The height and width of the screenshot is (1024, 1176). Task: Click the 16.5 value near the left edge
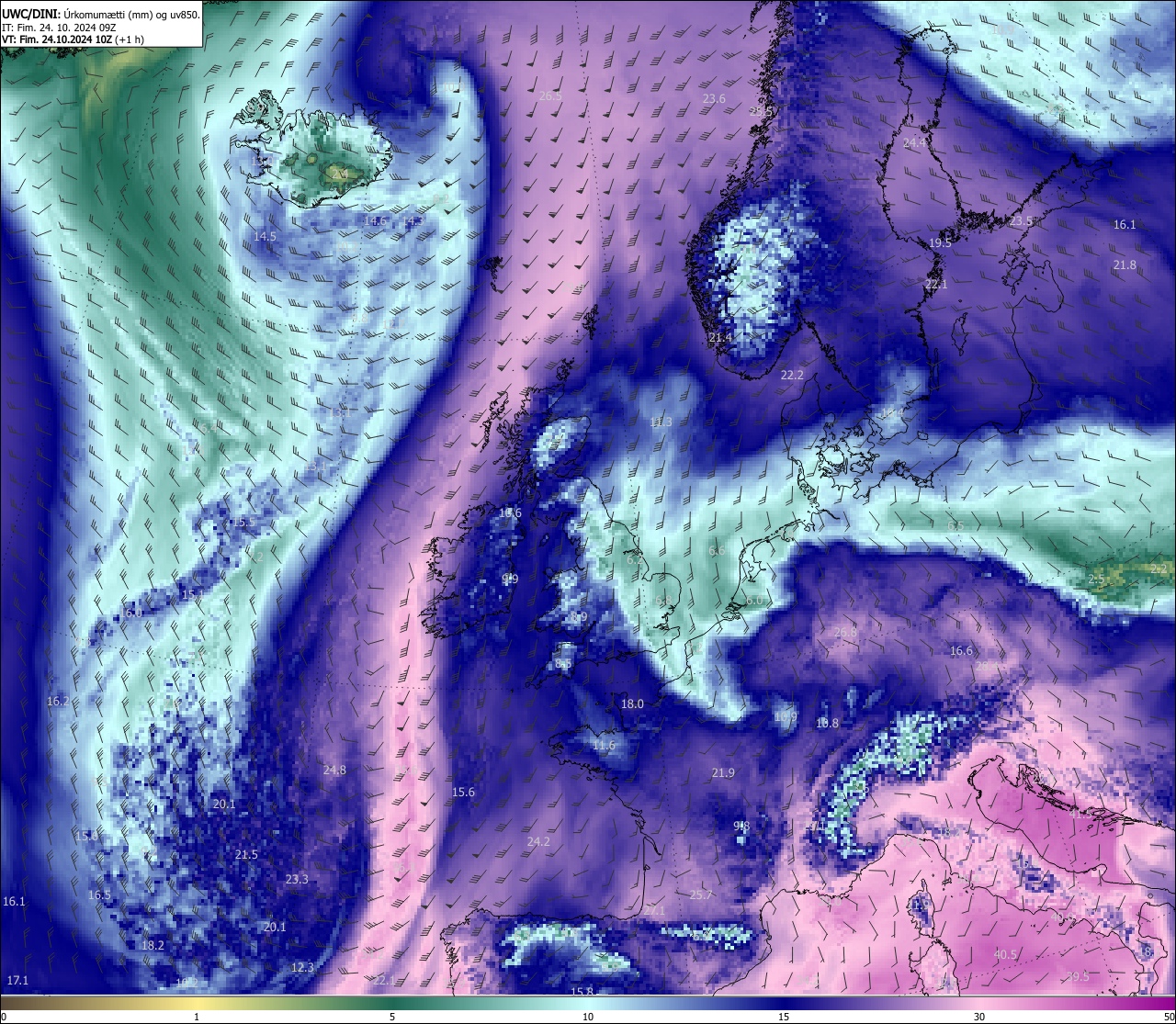coord(99,895)
